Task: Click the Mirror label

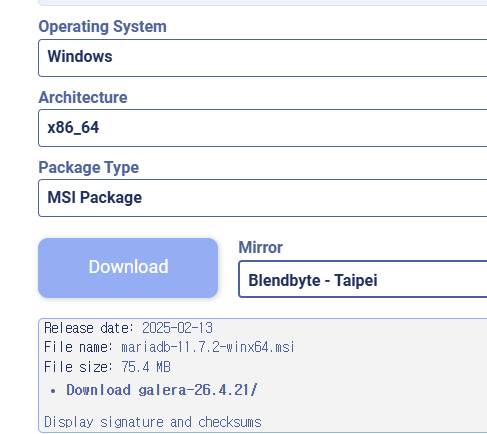Action: click(x=260, y=247)
